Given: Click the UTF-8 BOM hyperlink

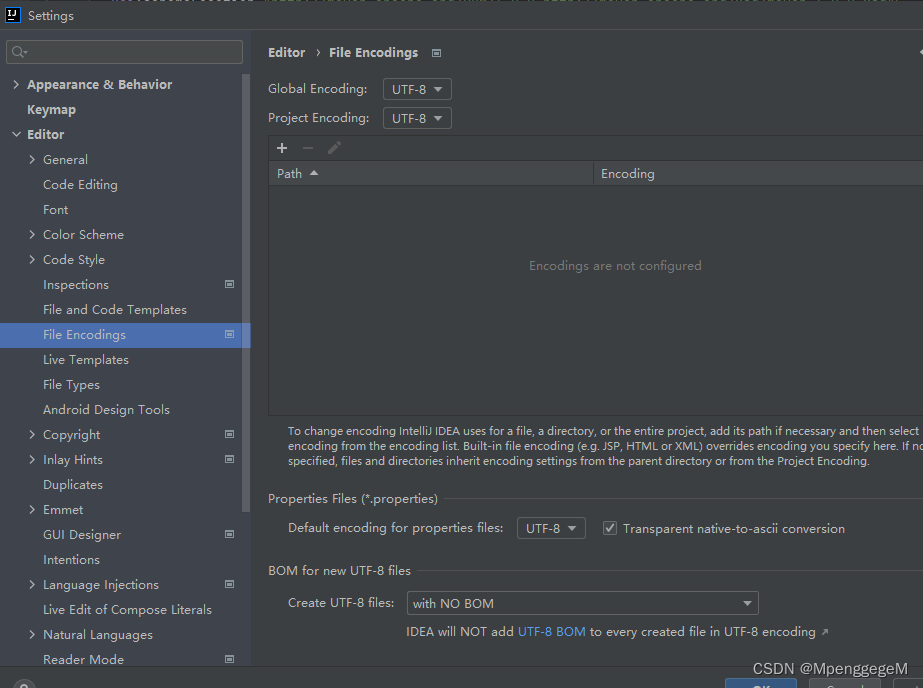Looking at the screenshot, I should (x=552, y=632).
